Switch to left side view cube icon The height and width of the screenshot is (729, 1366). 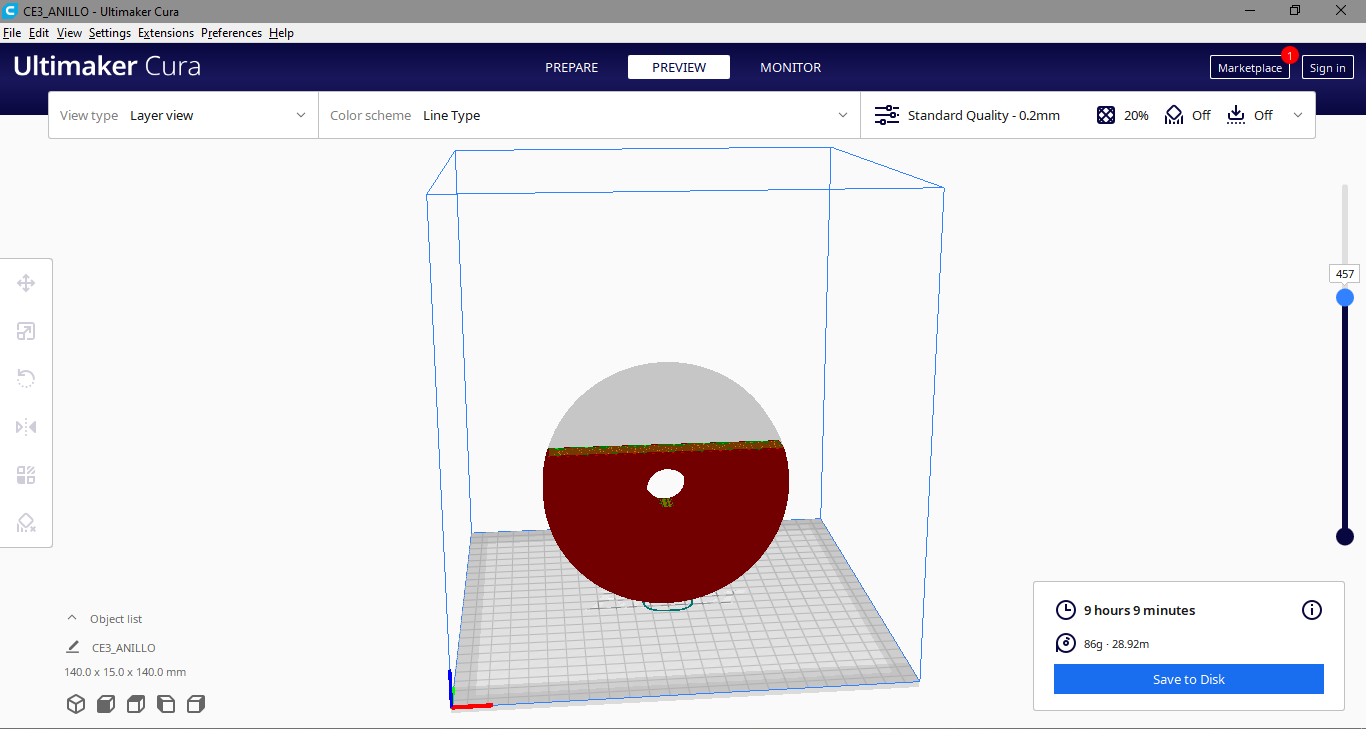(166, 704)
